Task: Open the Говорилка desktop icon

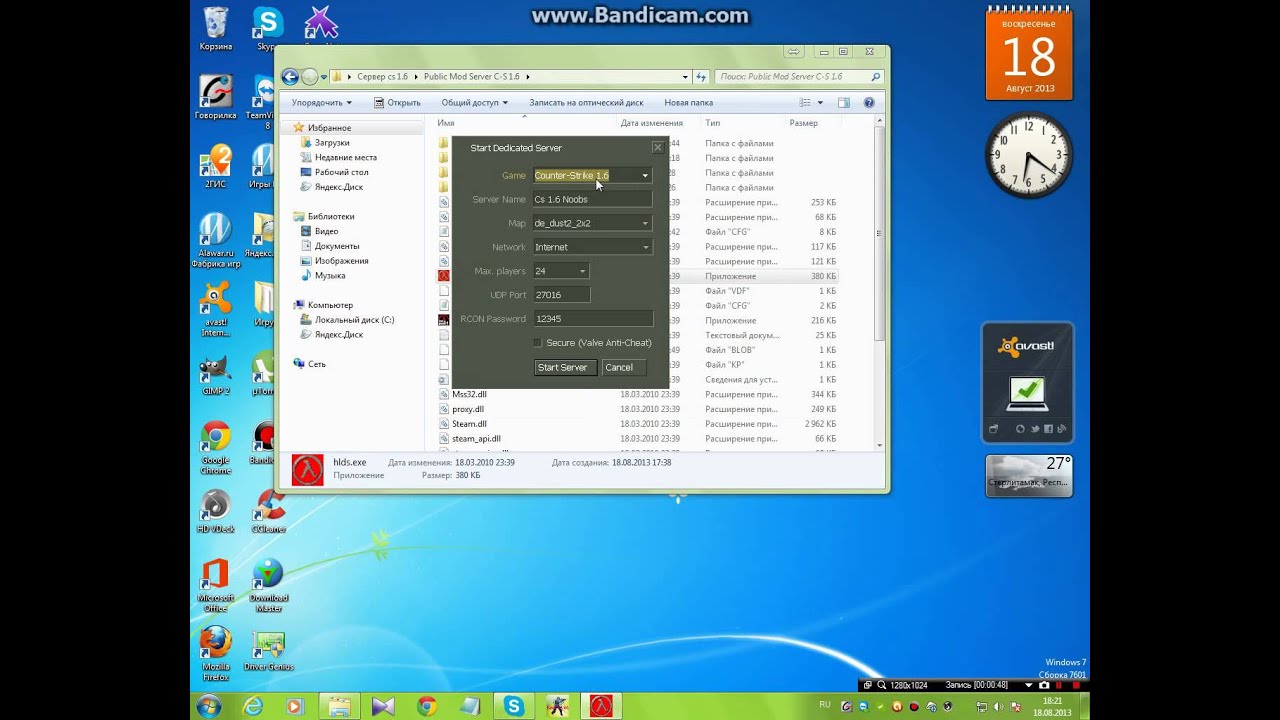Action: point(215,98)
